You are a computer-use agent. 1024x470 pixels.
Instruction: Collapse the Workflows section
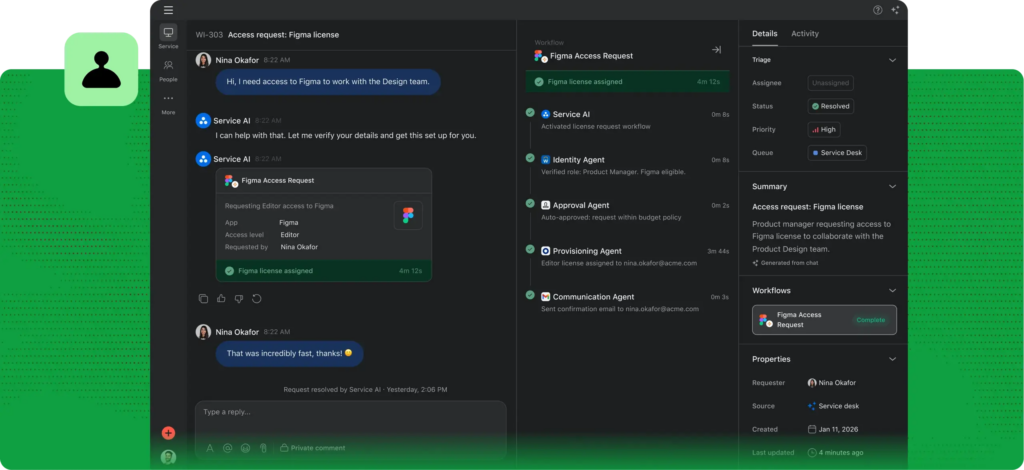click(x=892, y=290)
